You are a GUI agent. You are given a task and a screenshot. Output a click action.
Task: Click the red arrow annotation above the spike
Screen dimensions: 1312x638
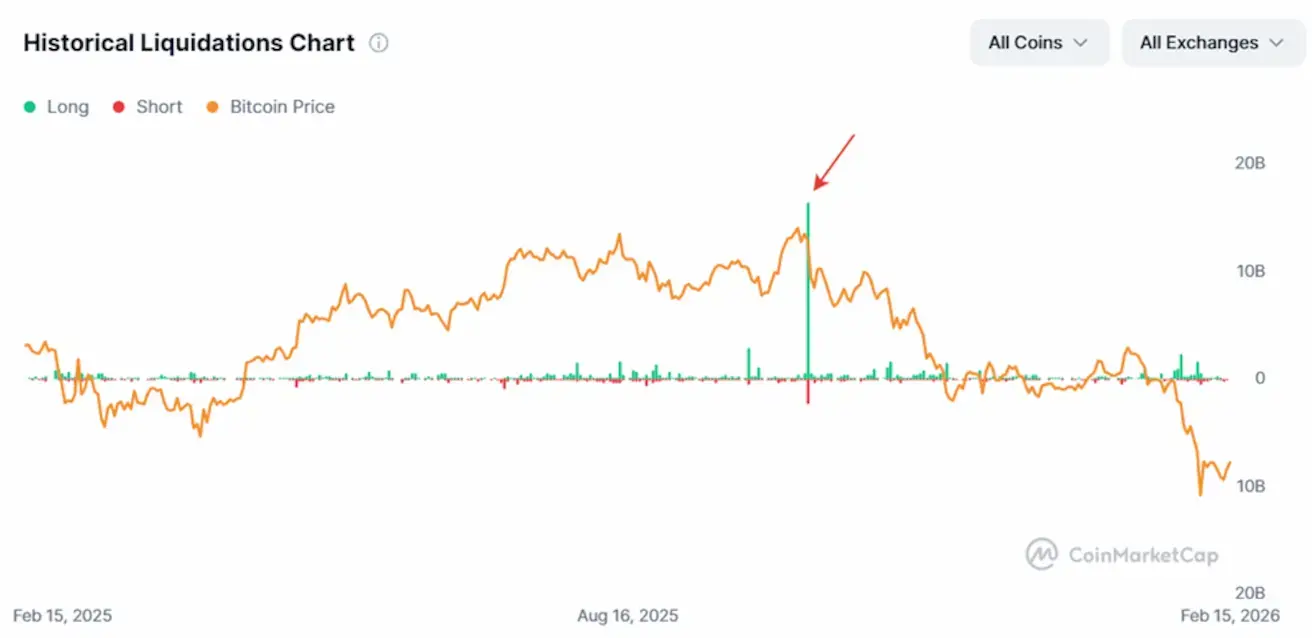click(834, 161)
